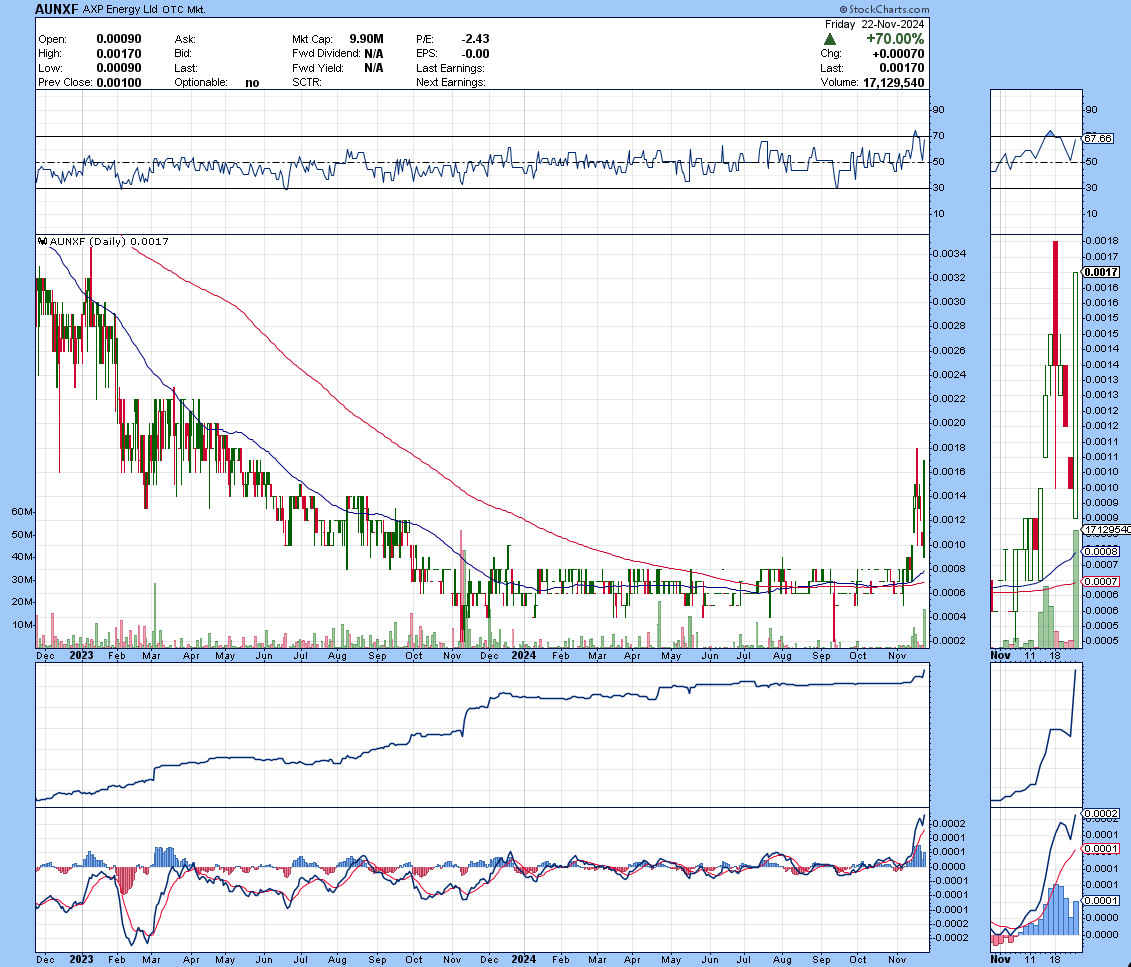Click the AUNXF ticker symbol in the header
Screen dimensions: 1131x967
coord(57,9)
